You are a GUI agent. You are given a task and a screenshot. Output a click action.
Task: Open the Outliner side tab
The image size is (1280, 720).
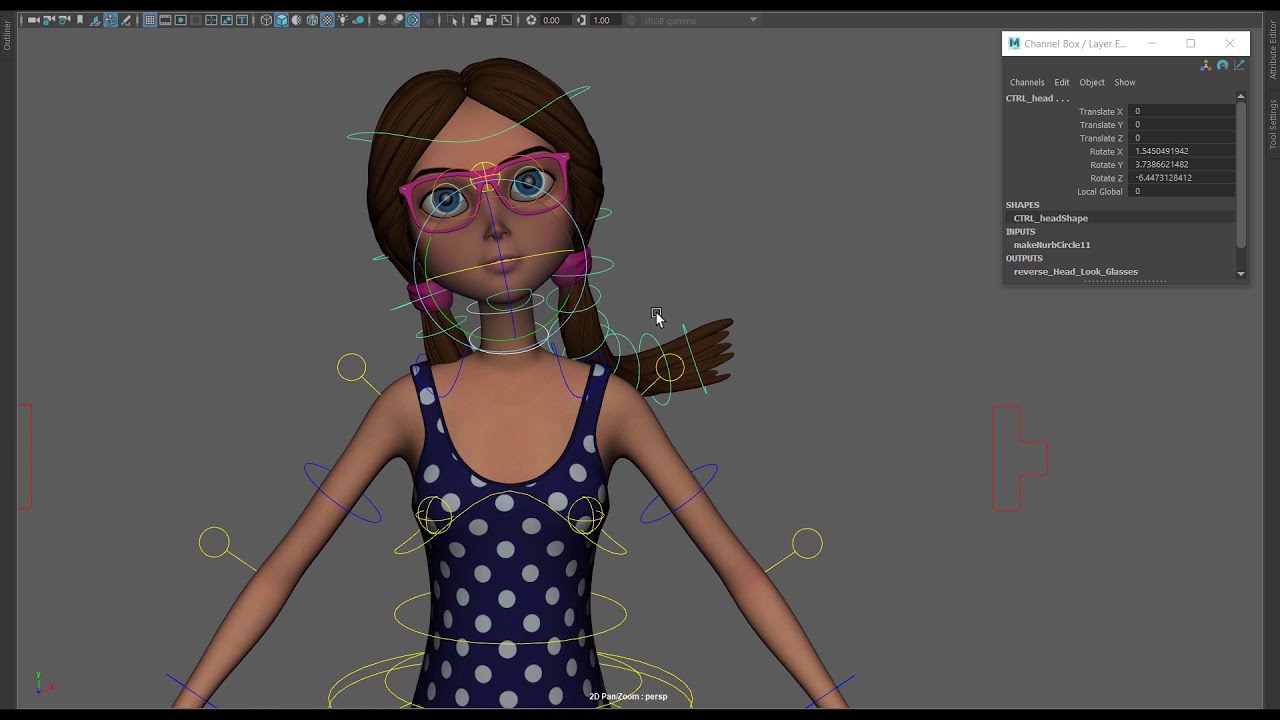click(x=6, y=36)
